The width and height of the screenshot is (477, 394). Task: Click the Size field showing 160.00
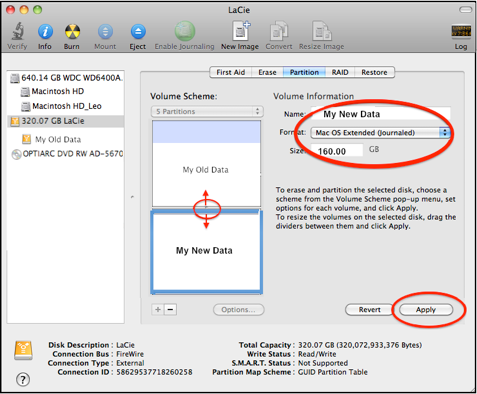pyautogui.click(x=337, y=151)
